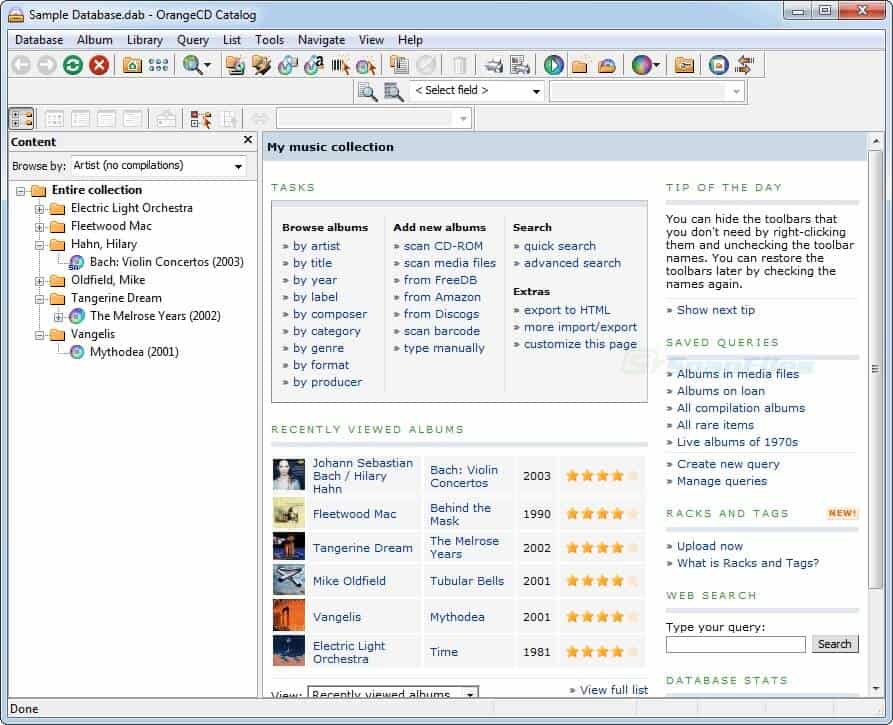Open the Navigate menu

[x=321, y=40]
